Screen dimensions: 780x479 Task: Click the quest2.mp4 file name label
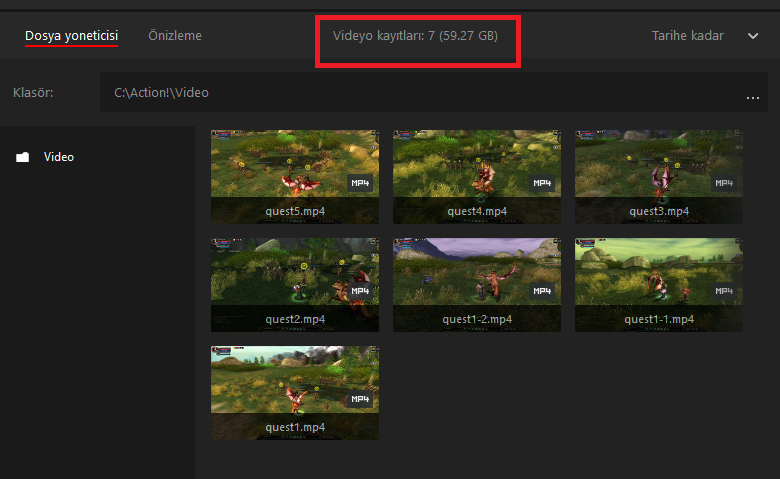tap(295, 319)
